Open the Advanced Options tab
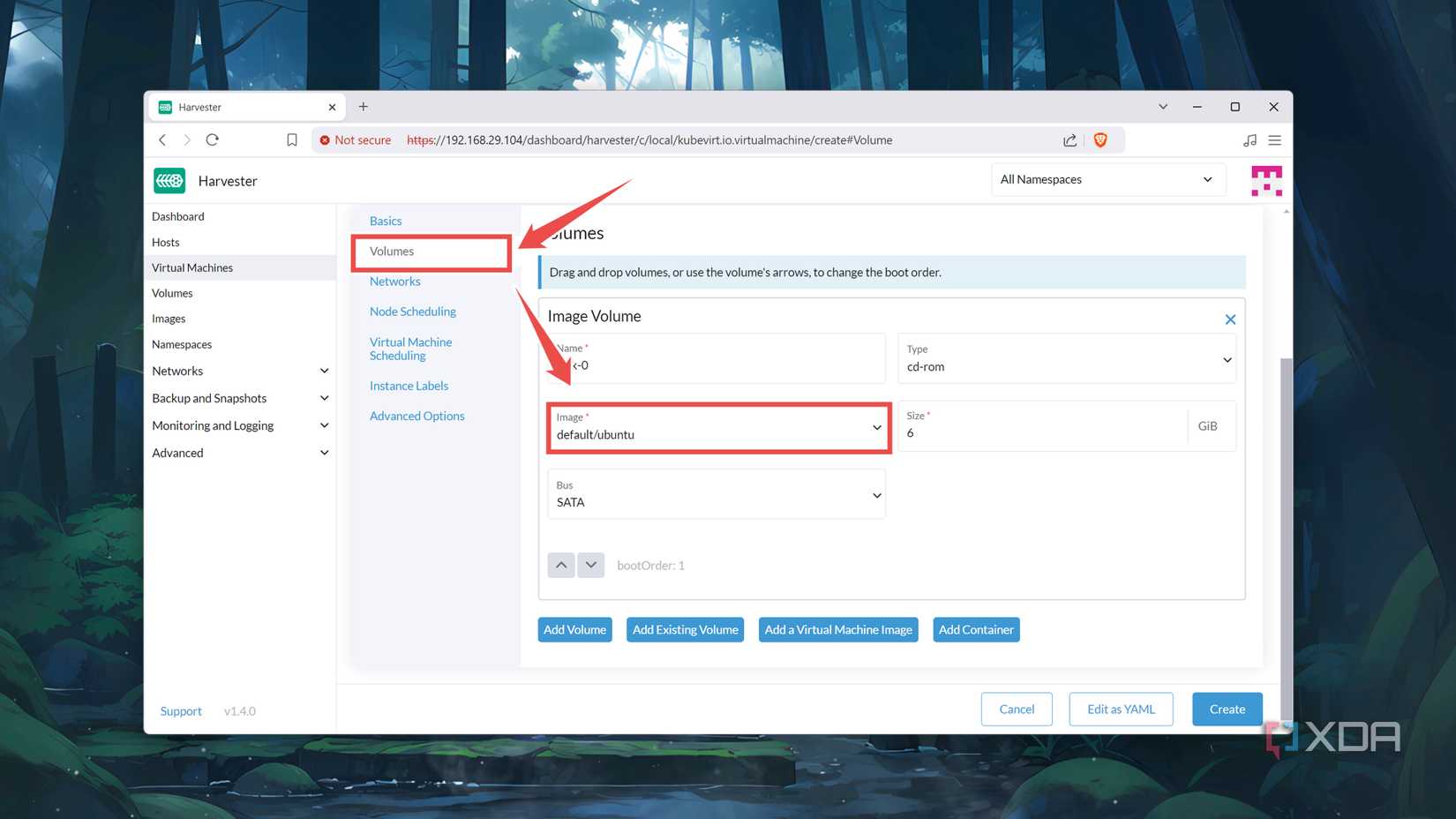Image resolution: width=1456 pixels, height=819 pixels. click(417, 416)
